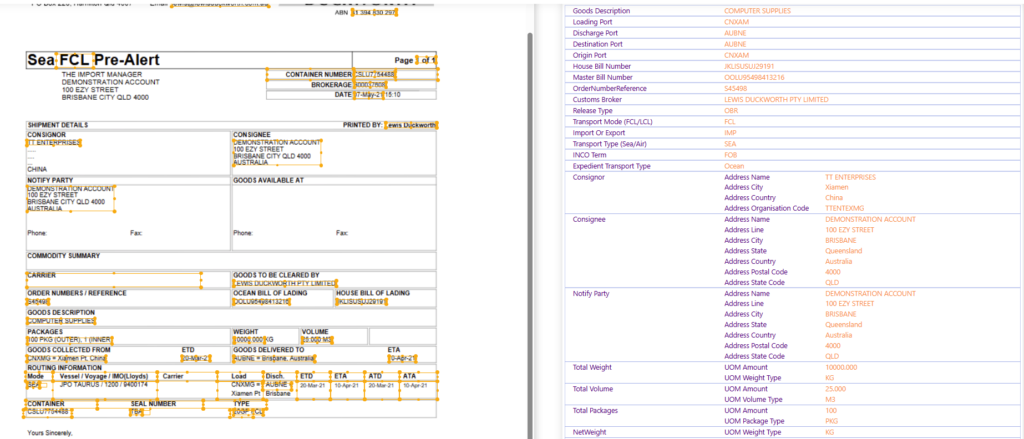Select highlighted COMPUTER SUPPLIES in the document

click(x=61, y=321)
